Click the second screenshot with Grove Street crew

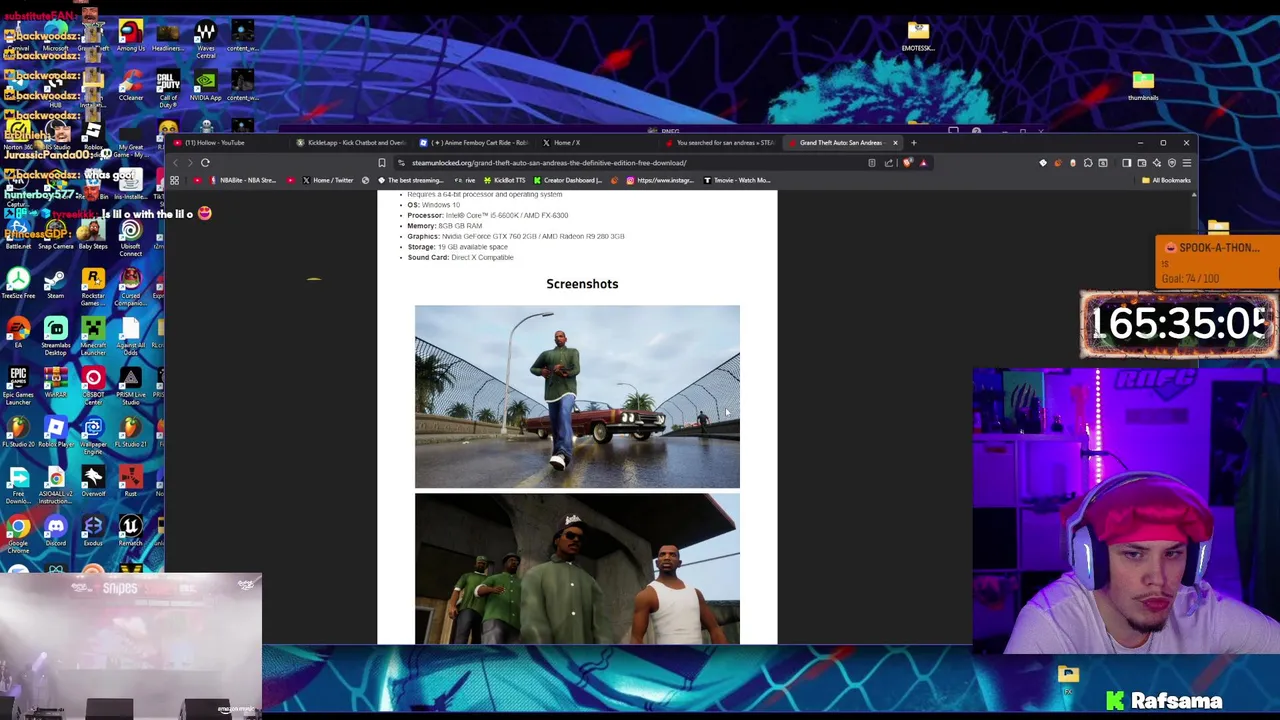tap(577, 568)
